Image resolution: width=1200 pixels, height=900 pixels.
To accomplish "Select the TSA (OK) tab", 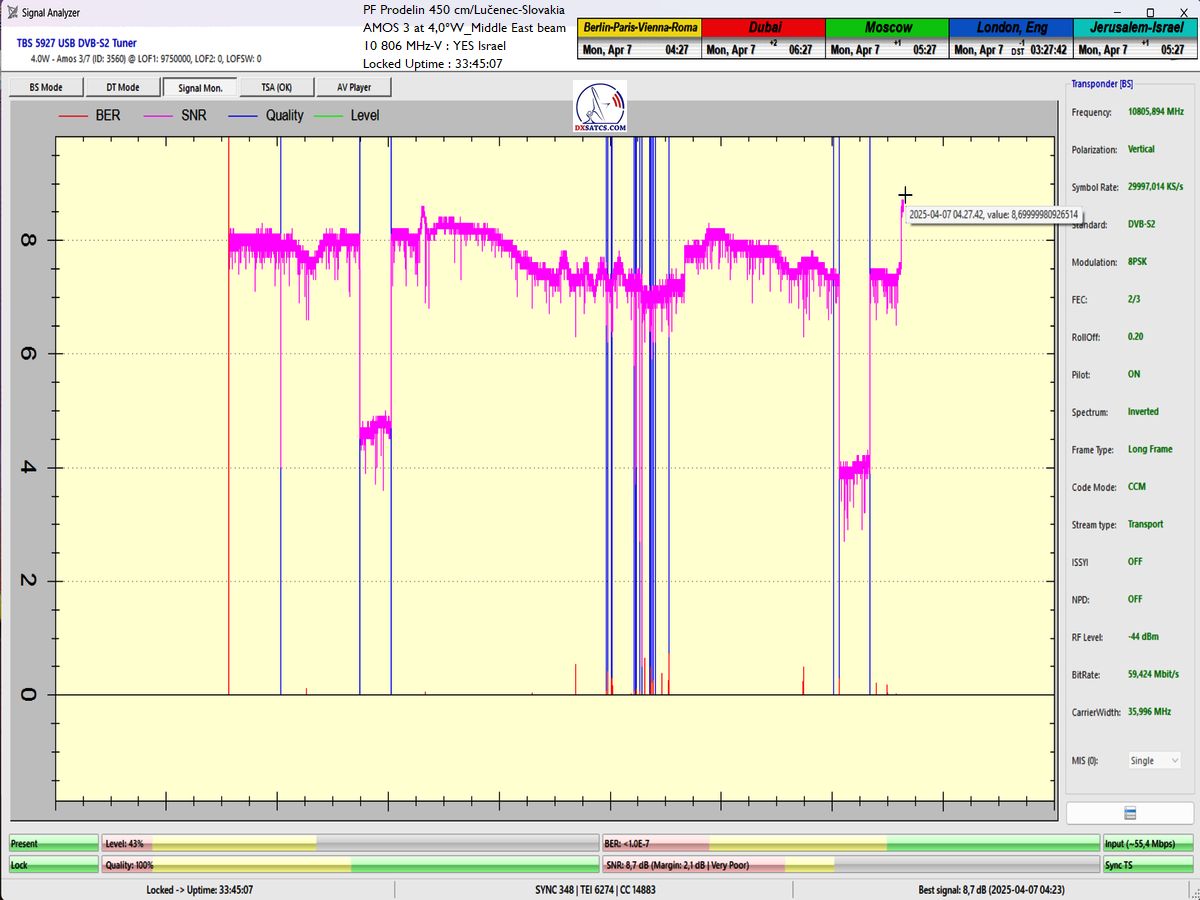I will [x=276, y=88].
